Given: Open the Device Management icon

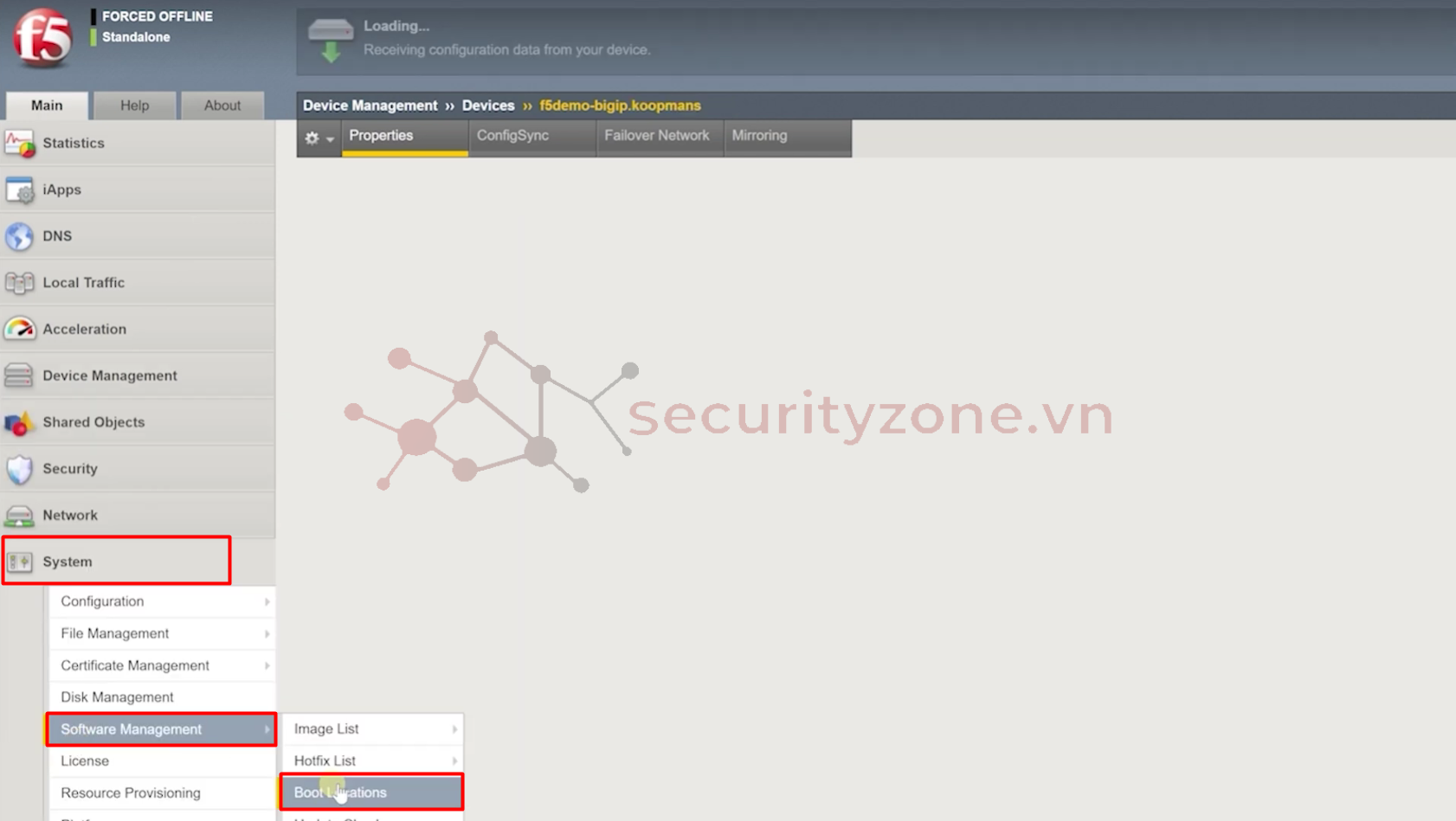Looking at the screenshot, I should (x=19, y=375).
